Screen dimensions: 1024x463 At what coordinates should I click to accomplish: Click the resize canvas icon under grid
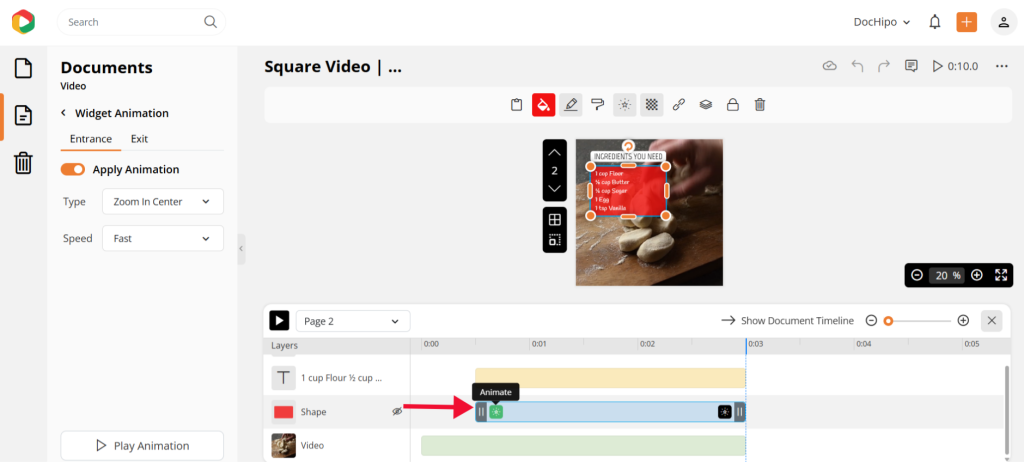pyautogui.click(x=554, y=240)
